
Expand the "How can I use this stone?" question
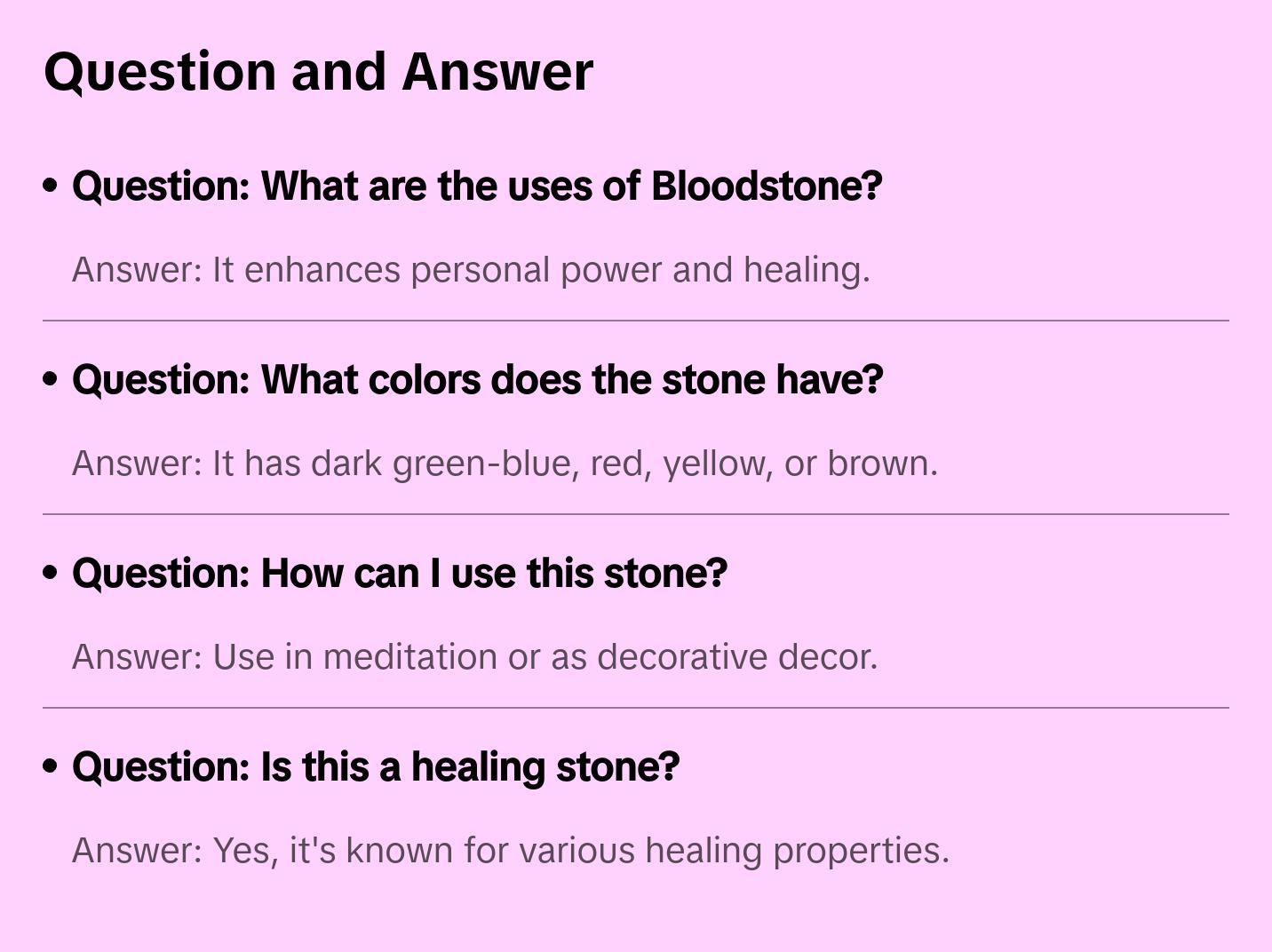pos(400,574)
